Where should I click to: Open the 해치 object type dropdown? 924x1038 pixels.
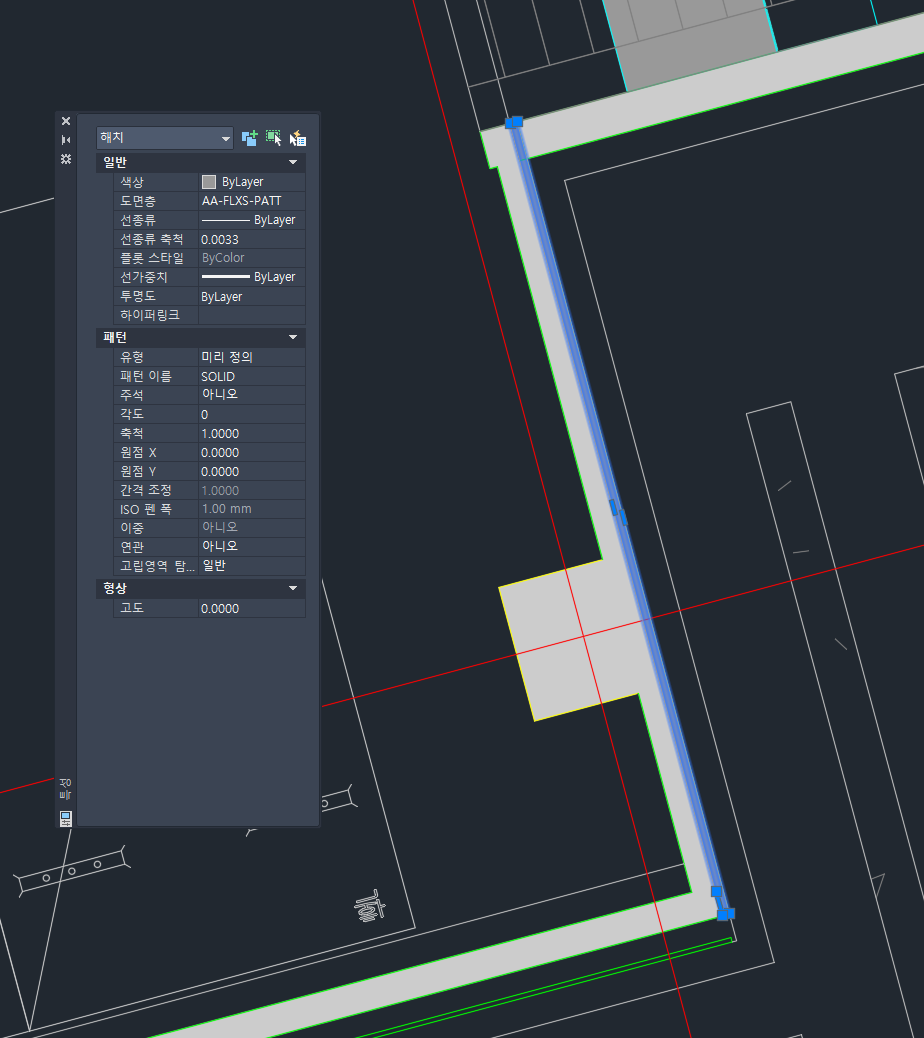coord(165,138)
